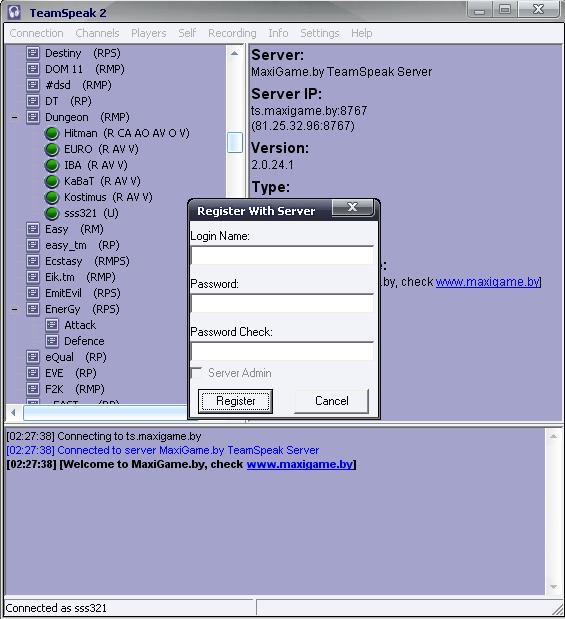The image size is (565, 619).
Task: Open the Connection menu
Action: (x=36, y=33)
